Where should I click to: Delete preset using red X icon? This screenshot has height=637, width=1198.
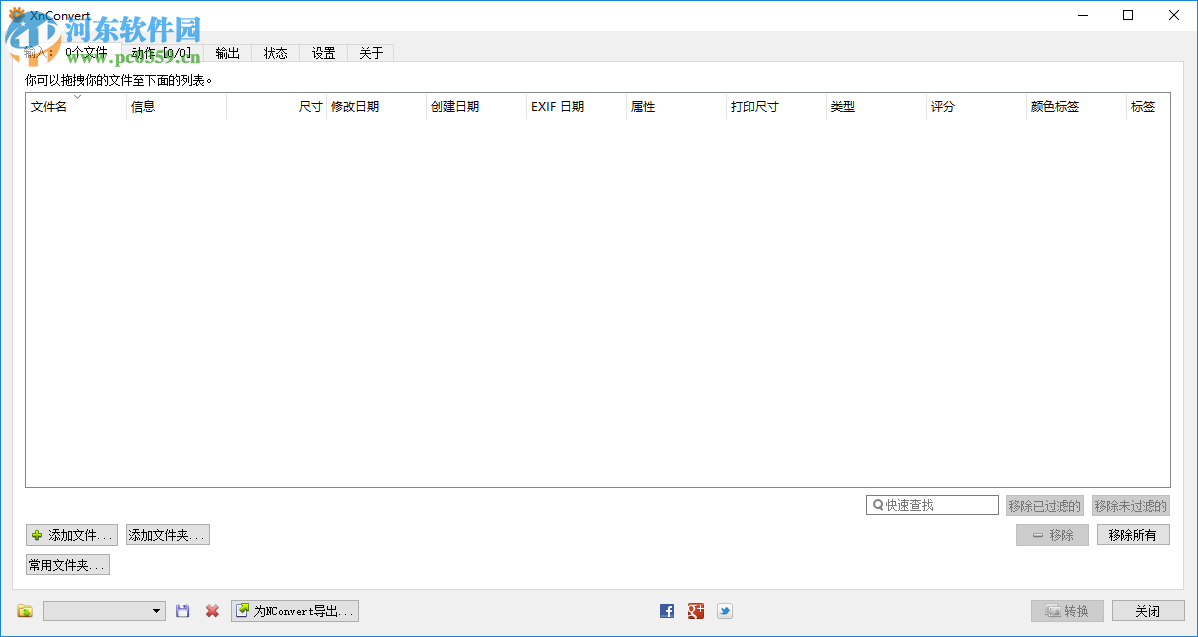coord(211,610)
